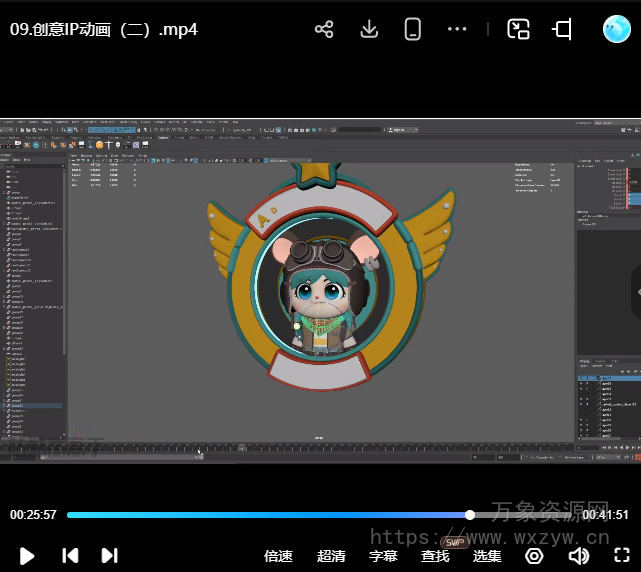Download the video with the download icon

point(369,29)
